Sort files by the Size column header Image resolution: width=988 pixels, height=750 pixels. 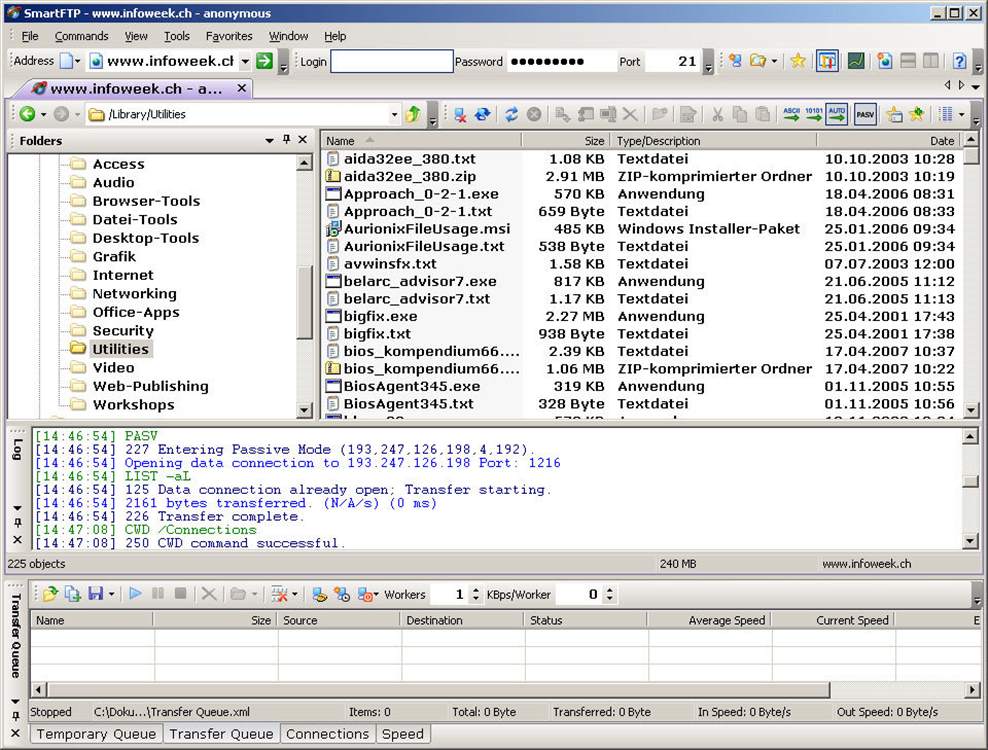point(565,141)
